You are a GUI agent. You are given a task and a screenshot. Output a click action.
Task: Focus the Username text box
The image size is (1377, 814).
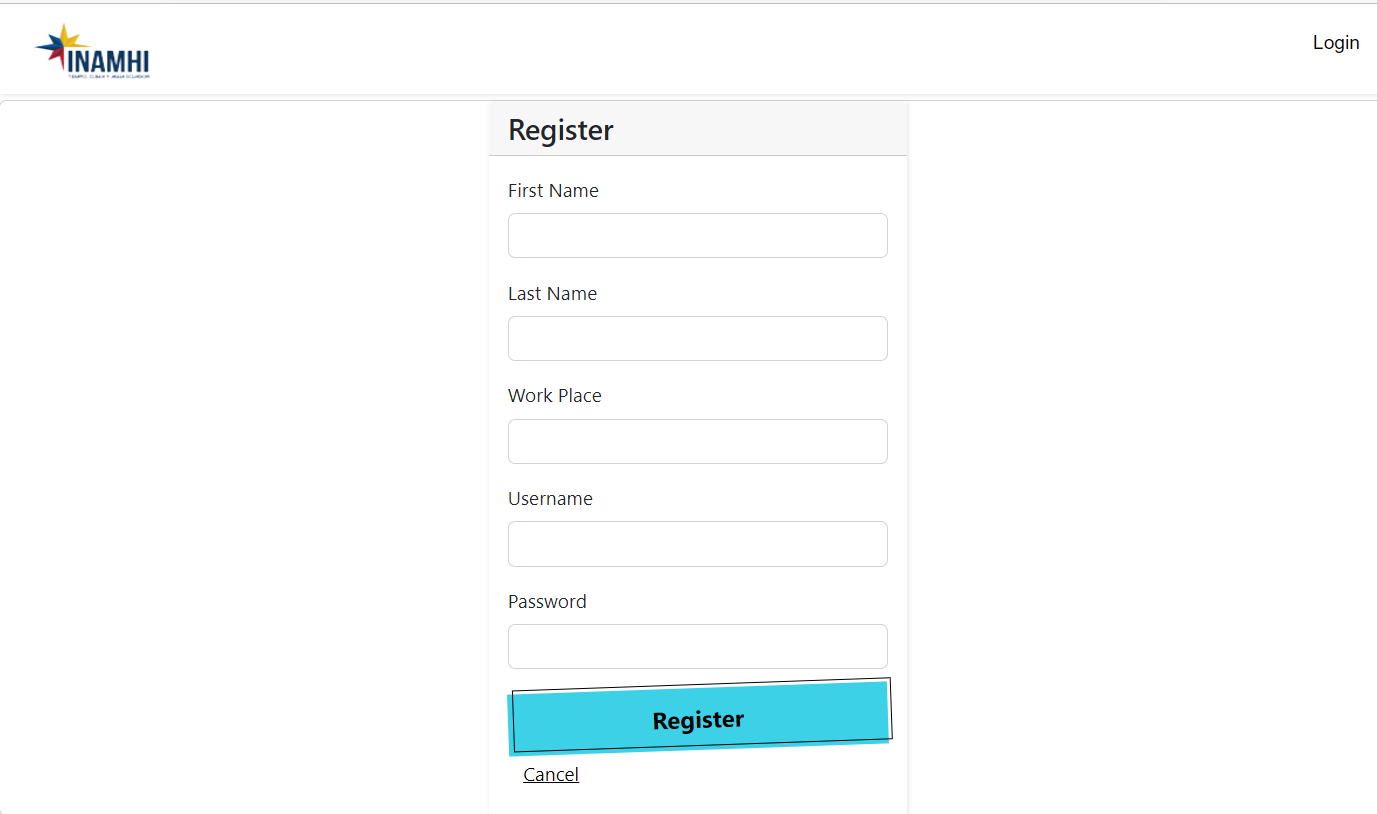pos(697,543)
